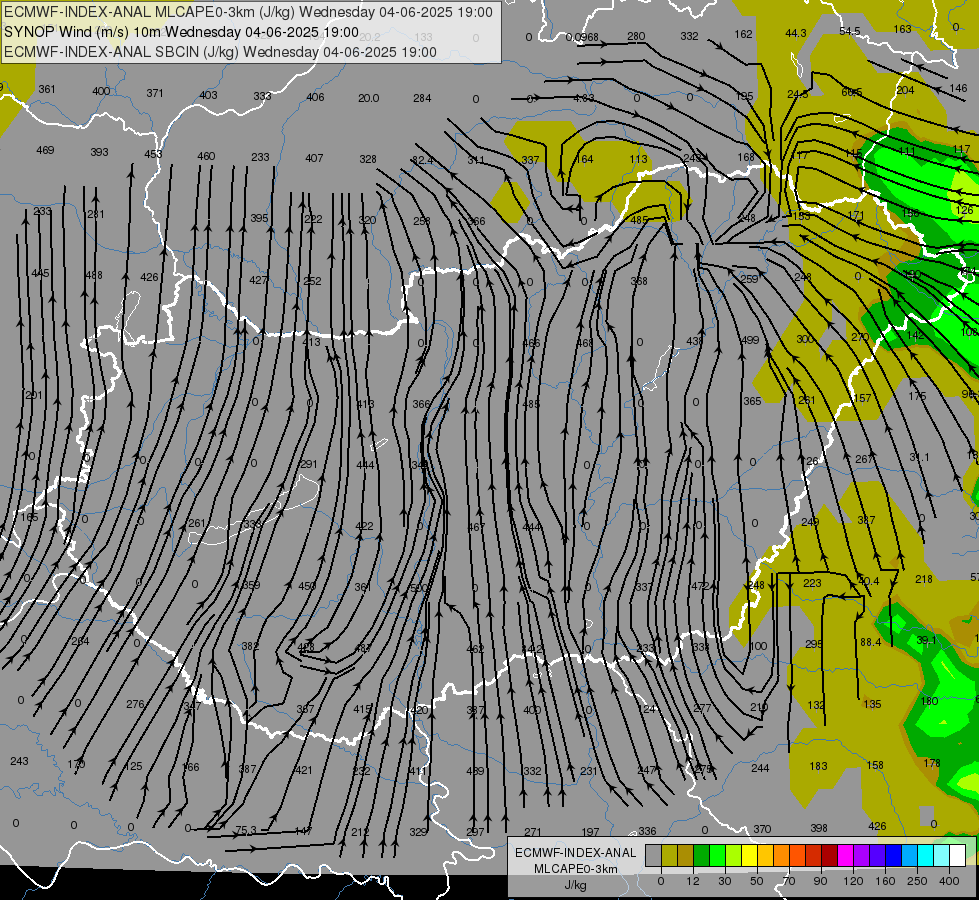Click the legend tick label '160'
Screen dimensions: 979x900
pyautogui.click(x=885, y=881)
